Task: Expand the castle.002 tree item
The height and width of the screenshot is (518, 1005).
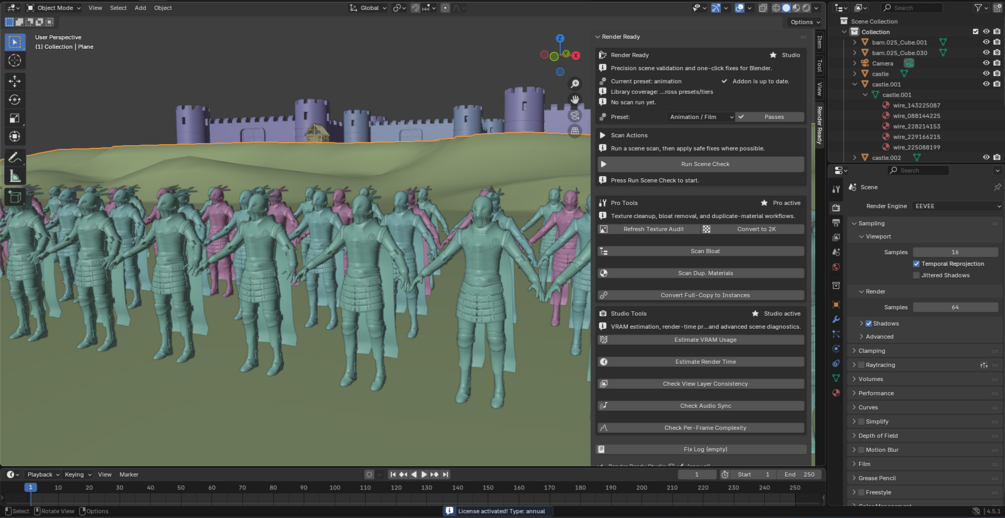Action: (854, 158)
